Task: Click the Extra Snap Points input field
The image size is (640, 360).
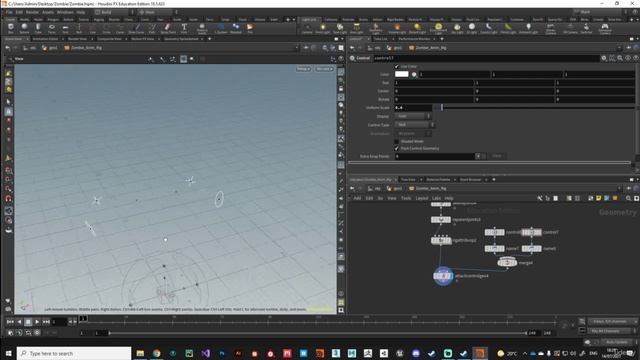Action: 434,156
